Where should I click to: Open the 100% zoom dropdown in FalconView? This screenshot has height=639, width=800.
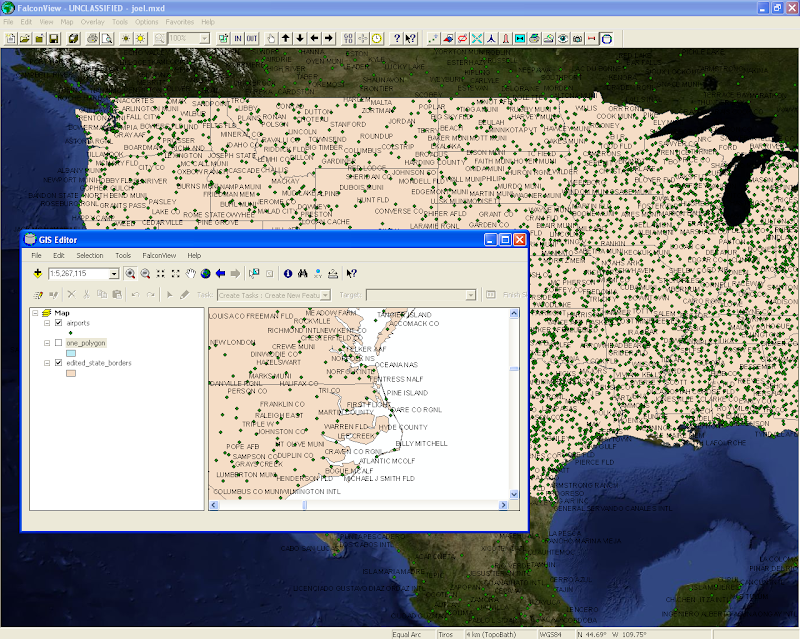tap(205, 38)
